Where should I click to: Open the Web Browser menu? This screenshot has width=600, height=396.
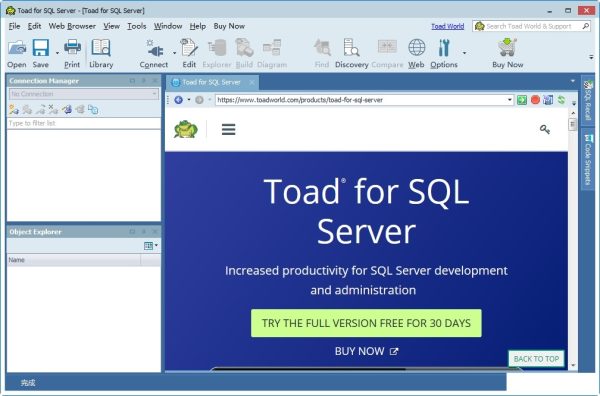pos(72,26)
